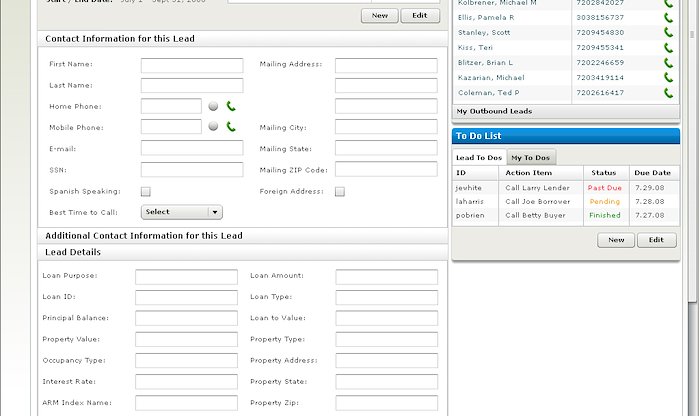Click the Property Zip input field
Image resolution: width=700 pixels, height=416 pixels.
[387, 403]
